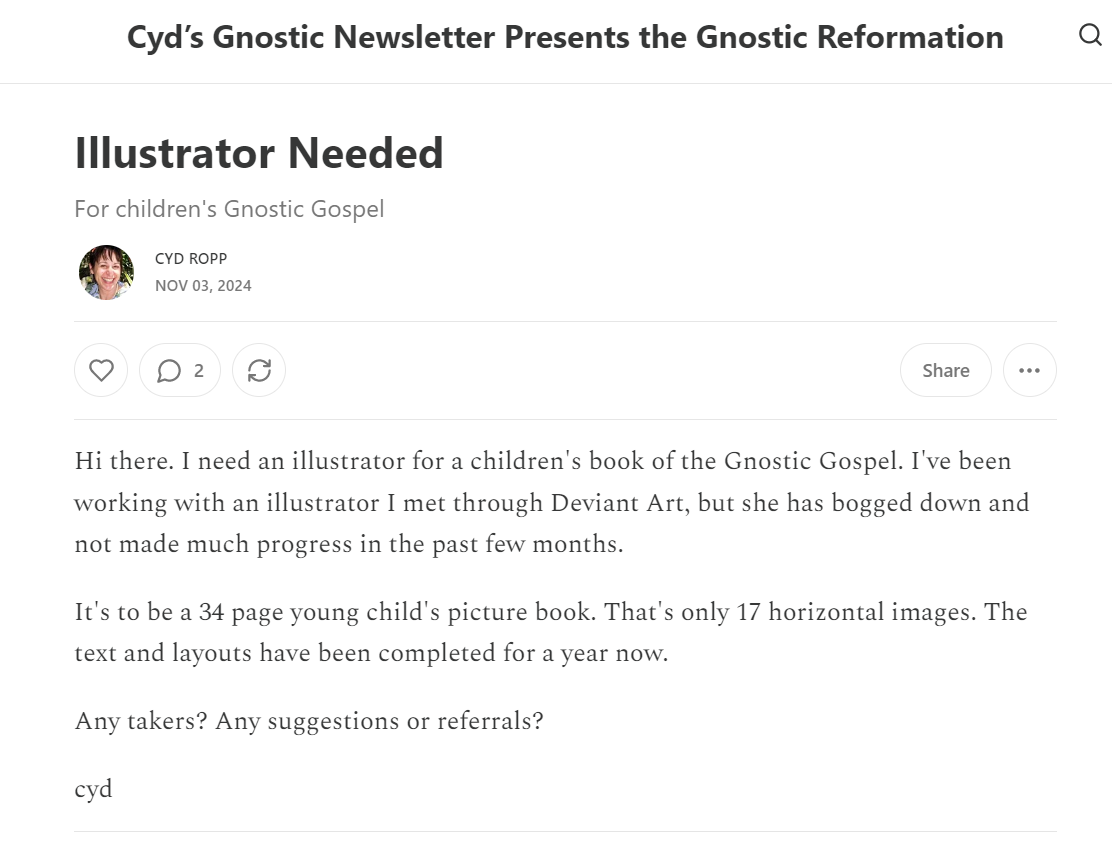Open the three-dot more options menu

pos(1029,370)
